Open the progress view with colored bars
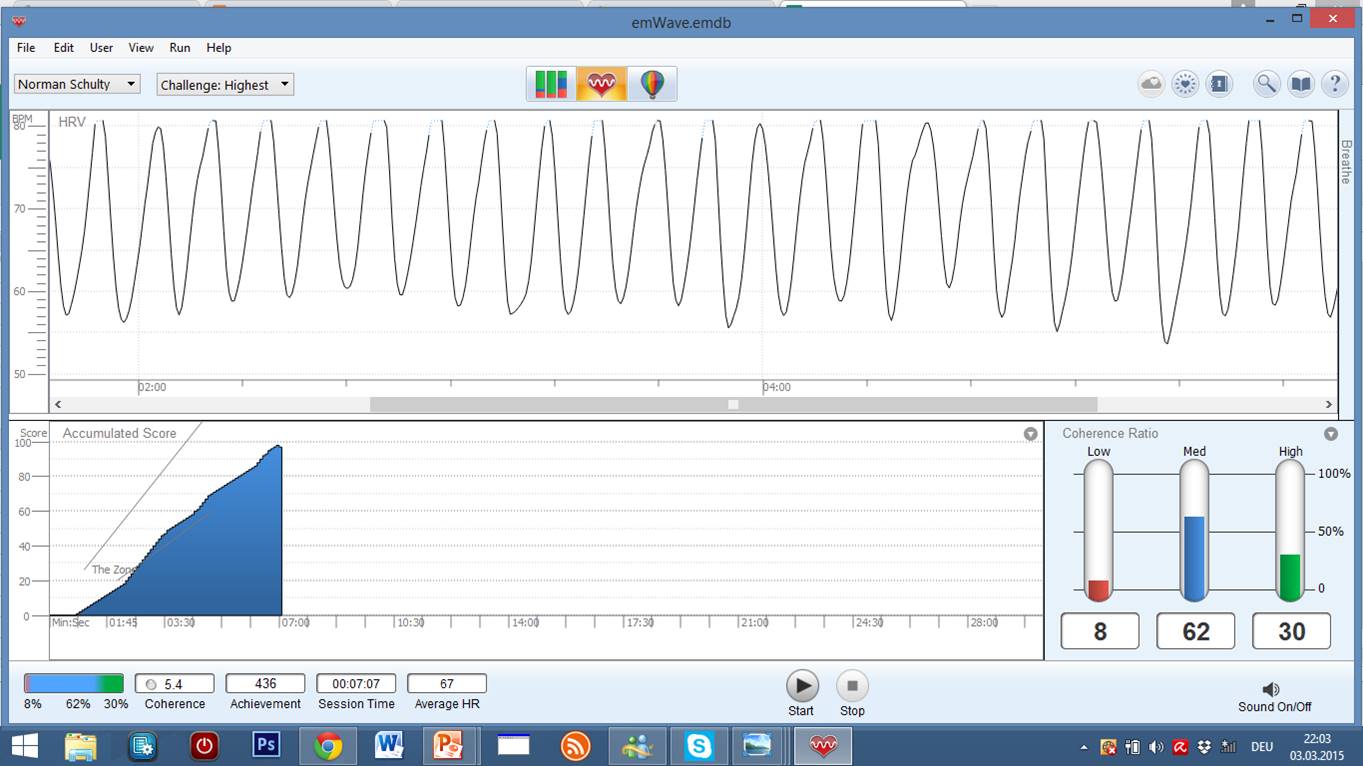The image size is (1363, 766). pos(551,84)
